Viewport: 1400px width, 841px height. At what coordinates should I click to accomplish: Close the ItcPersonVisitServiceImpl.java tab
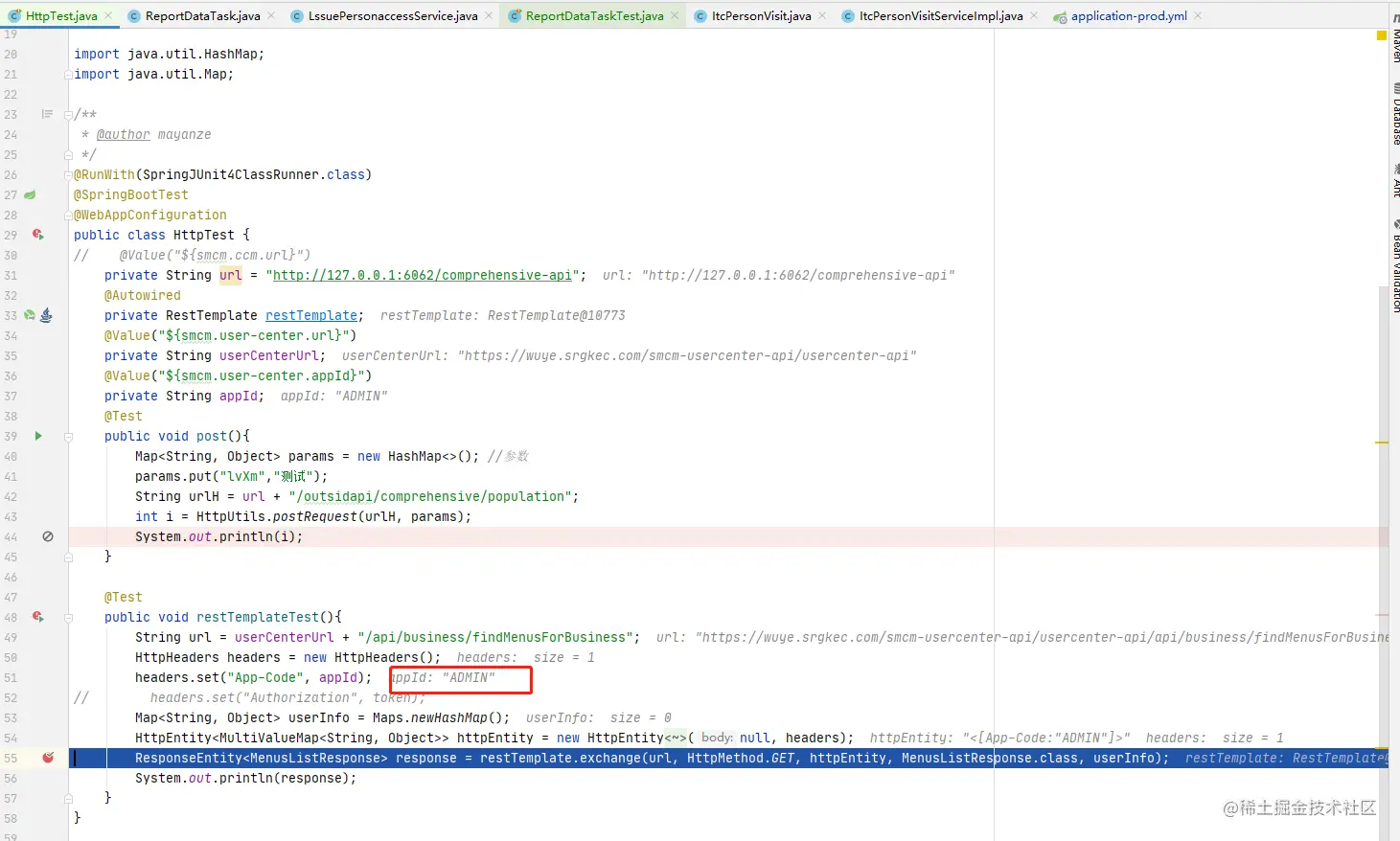(1034, 15)
